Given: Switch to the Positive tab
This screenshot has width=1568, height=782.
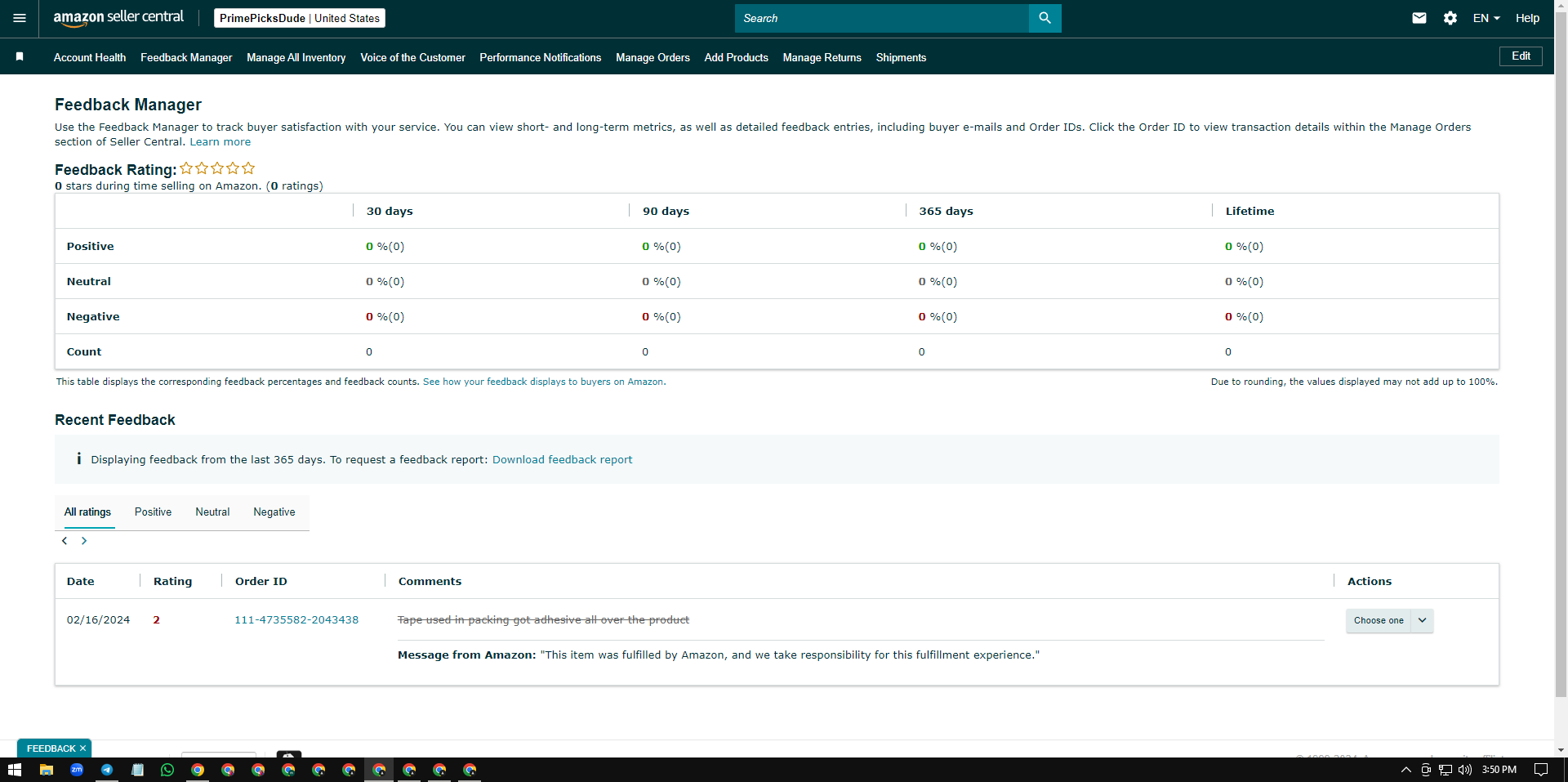Looking at the screenshot, I should 153,512.
